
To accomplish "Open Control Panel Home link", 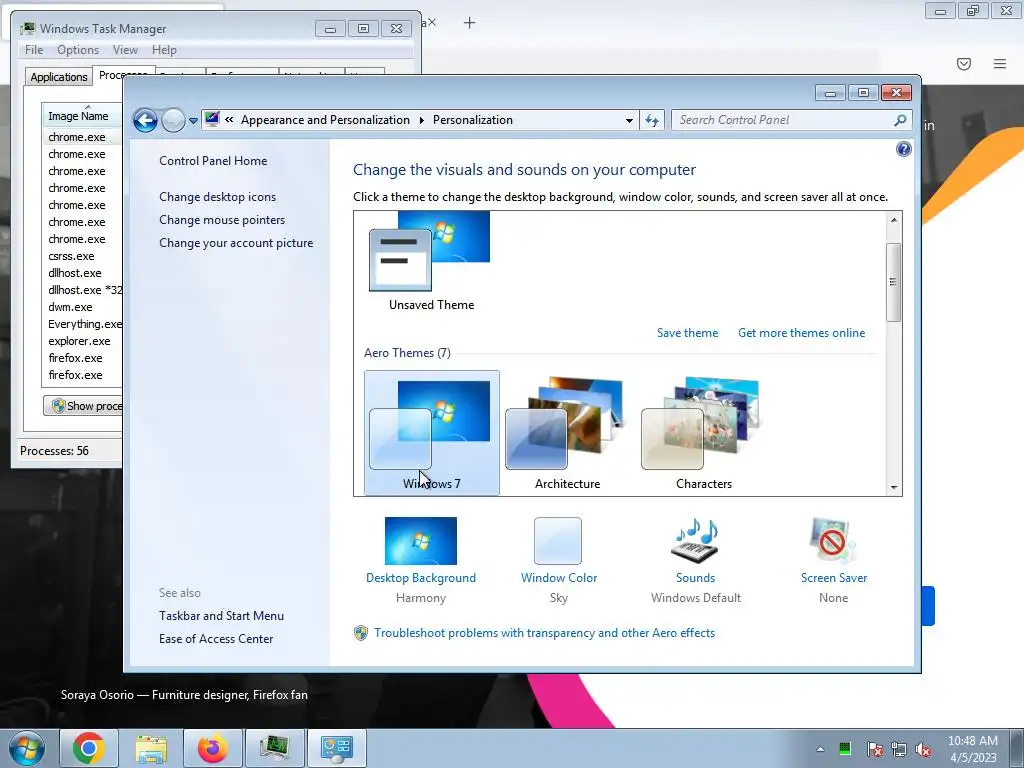I will point(213,161).
